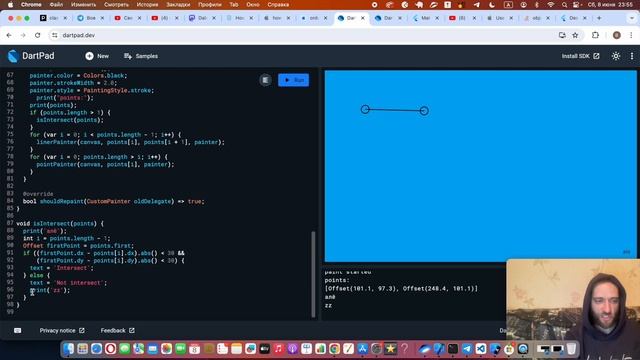Click the keyboard shortcuts icon in footer
Image resolution: width=640 pixels, height=360 pixels.
[x=18, y=330]
